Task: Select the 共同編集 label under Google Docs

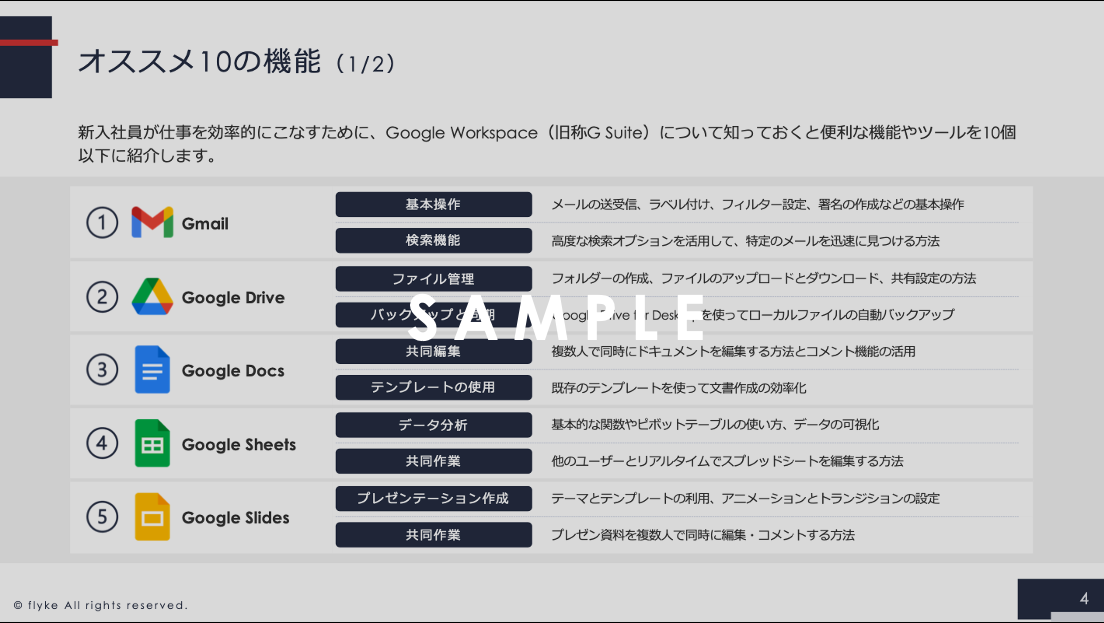Action: click(x=433, y=351)
